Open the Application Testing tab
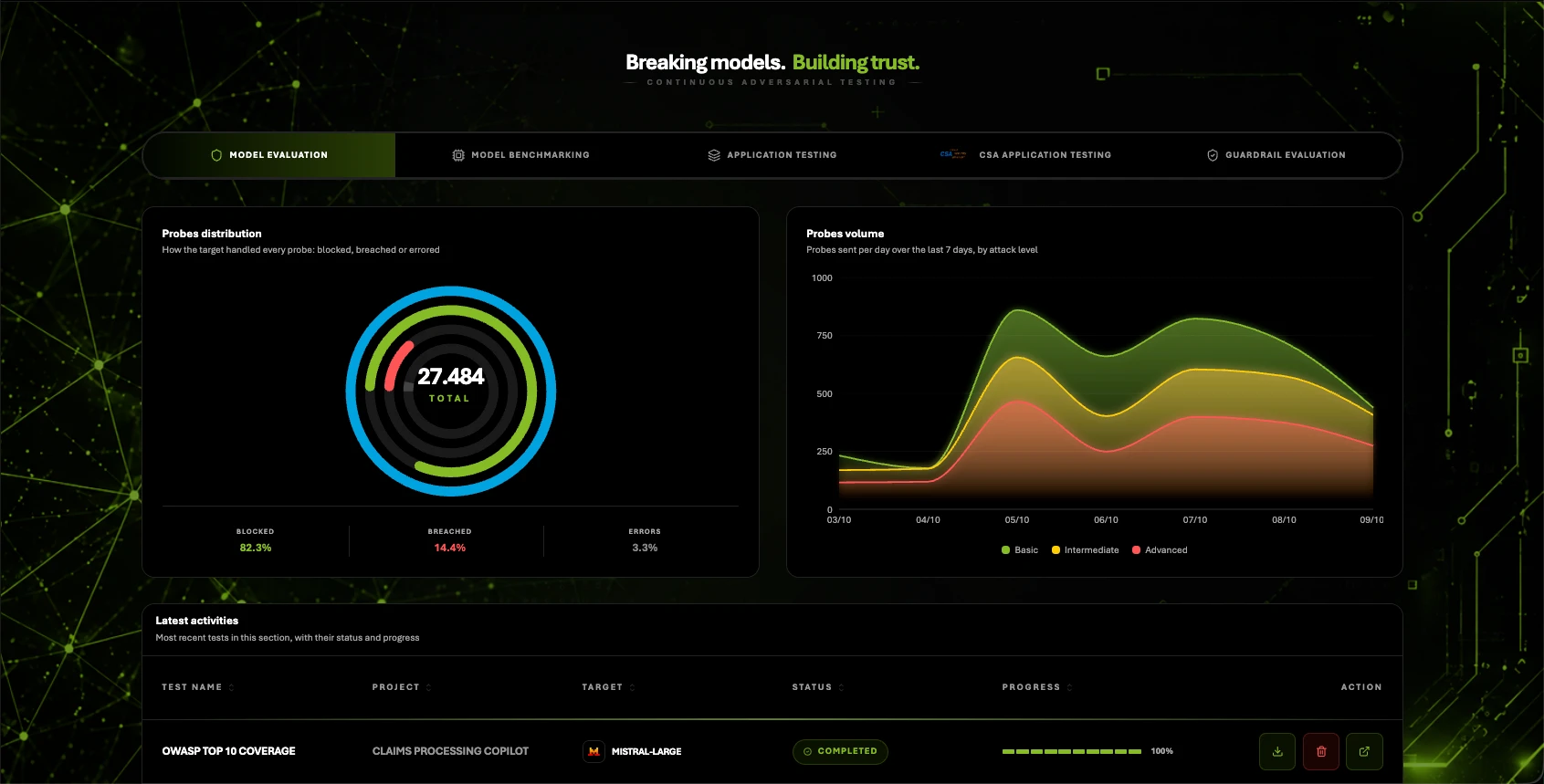Image resolution: width=1544 pixels, height=784 pixels. (x=772, y=155)
